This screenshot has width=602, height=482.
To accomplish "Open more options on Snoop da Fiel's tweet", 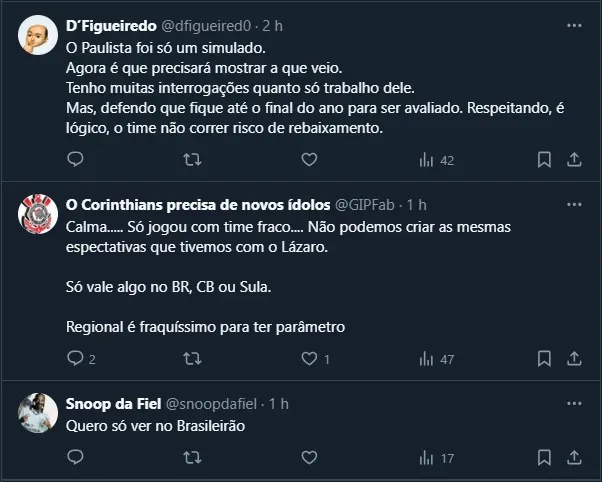I will tap(575, 403).
